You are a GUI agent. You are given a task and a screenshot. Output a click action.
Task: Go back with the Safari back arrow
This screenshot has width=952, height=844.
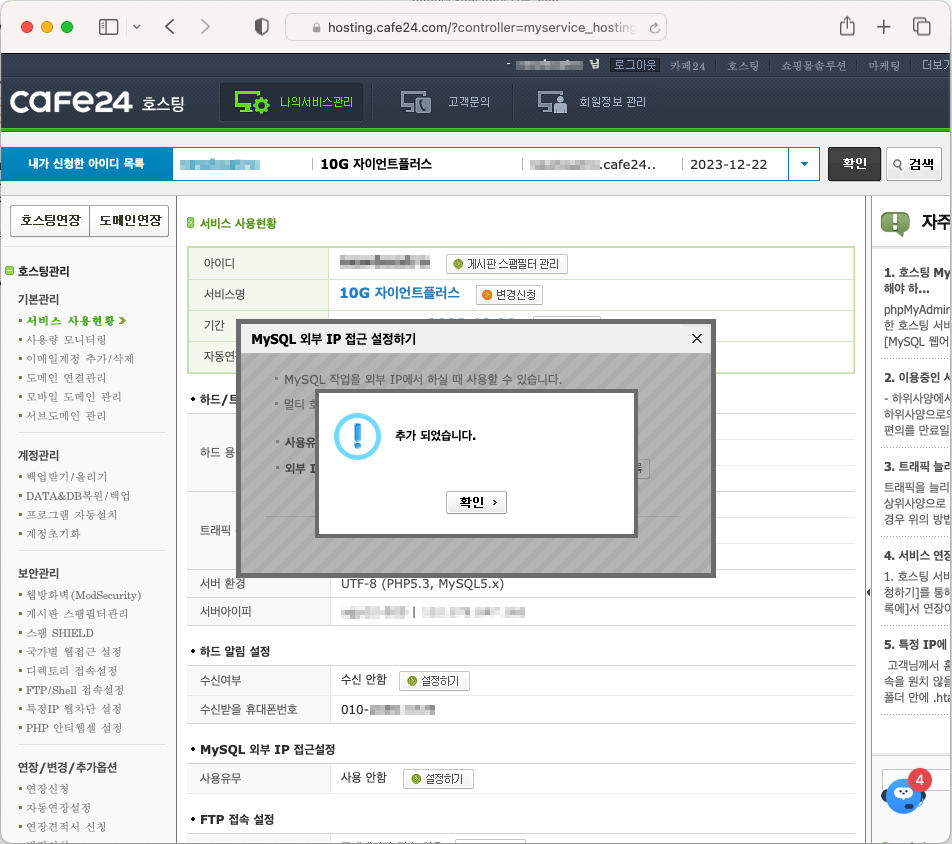[x=170, y=27]
